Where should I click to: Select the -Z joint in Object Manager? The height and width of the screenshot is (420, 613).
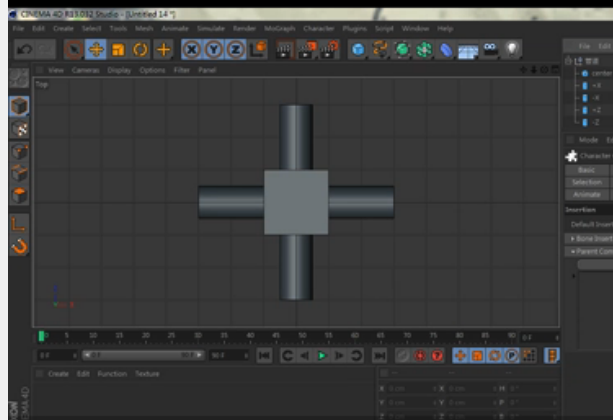coord(596,122)
